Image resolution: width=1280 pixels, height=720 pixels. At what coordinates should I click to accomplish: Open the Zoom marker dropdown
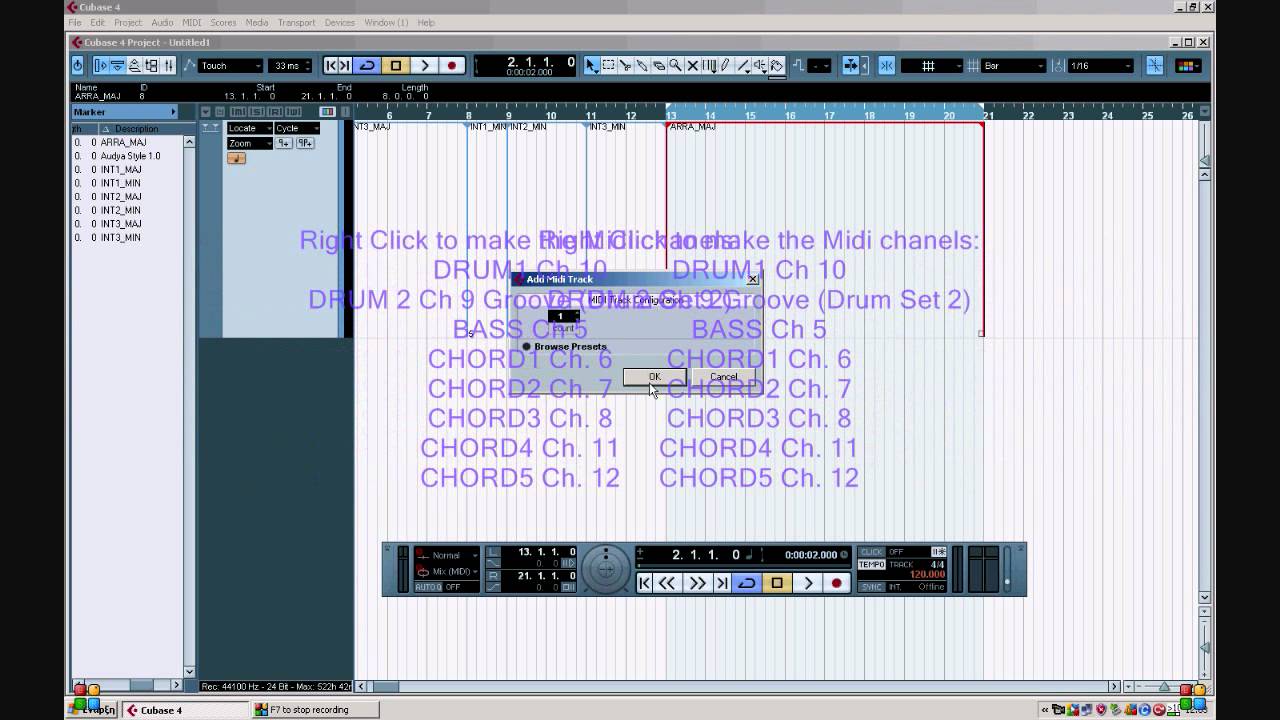249,143
